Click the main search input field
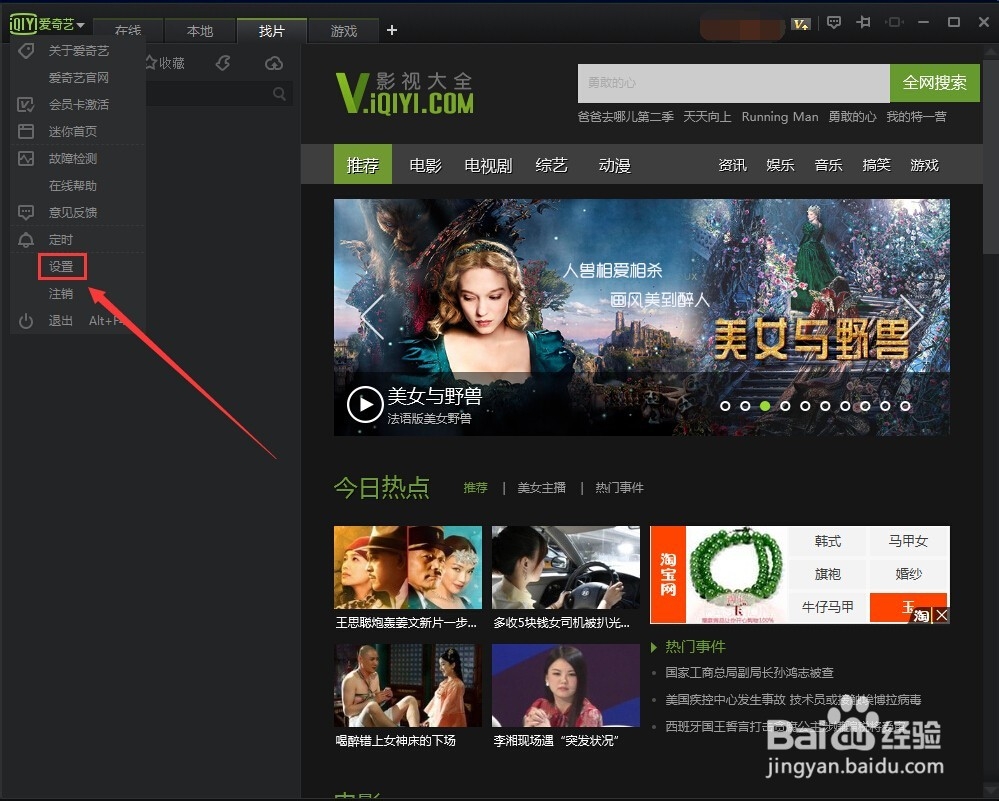Viewport: 999px width, 801px height. point(733,83)
